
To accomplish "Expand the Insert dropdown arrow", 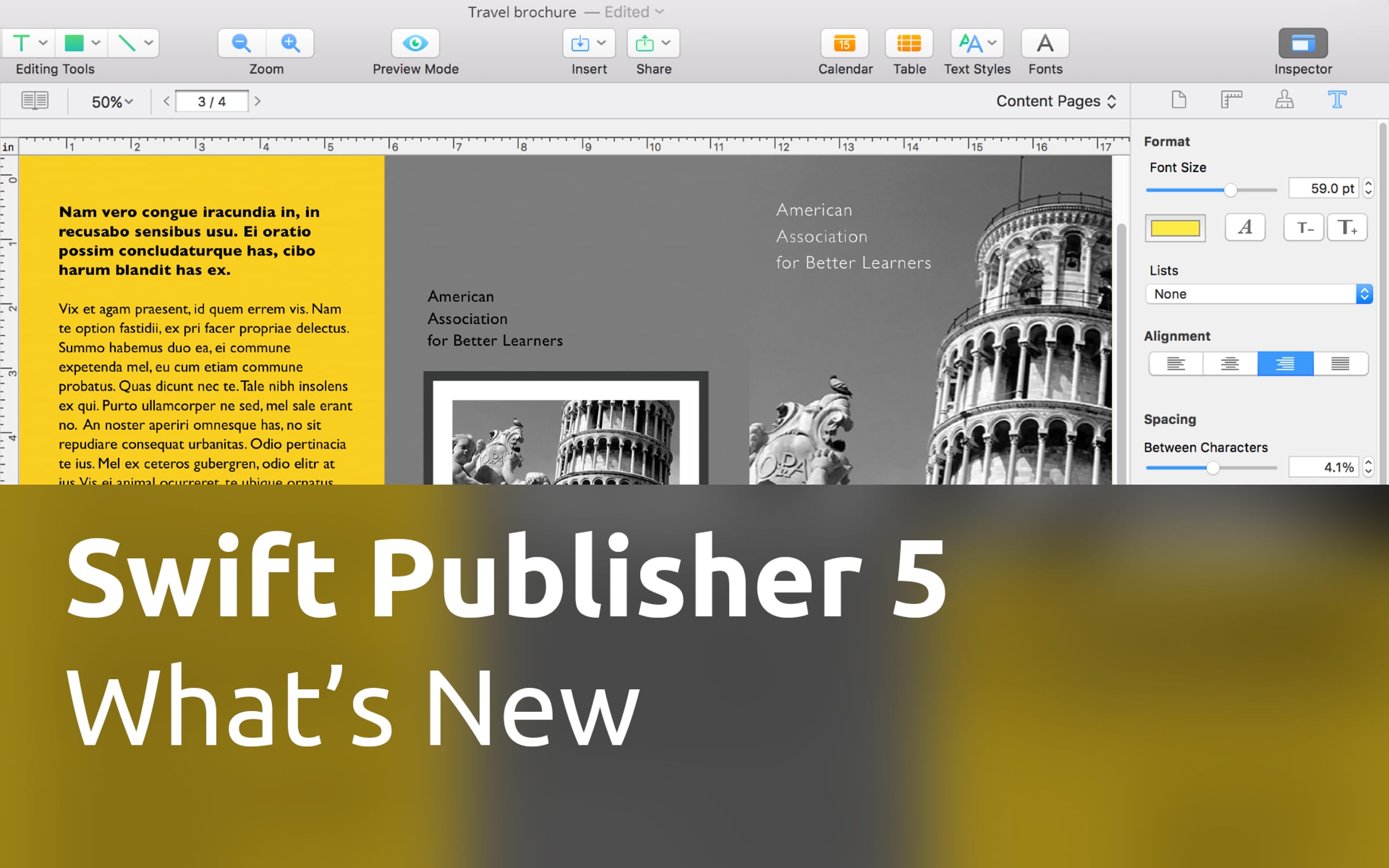I will [x=601, y=43].
